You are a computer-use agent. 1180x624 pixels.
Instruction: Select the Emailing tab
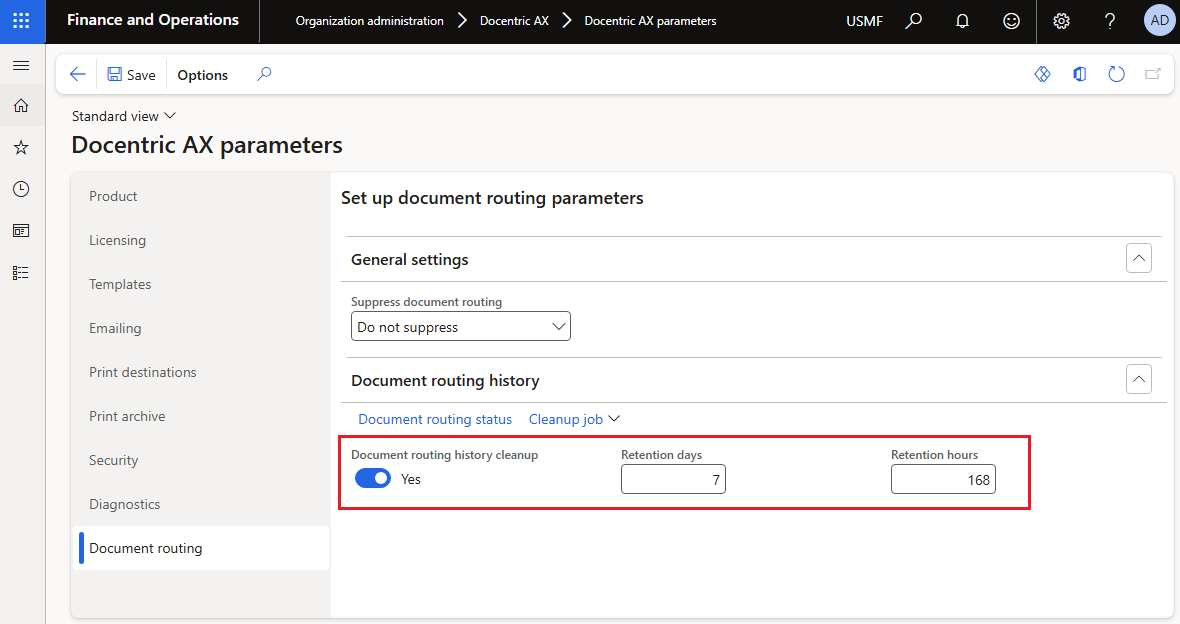115,328
